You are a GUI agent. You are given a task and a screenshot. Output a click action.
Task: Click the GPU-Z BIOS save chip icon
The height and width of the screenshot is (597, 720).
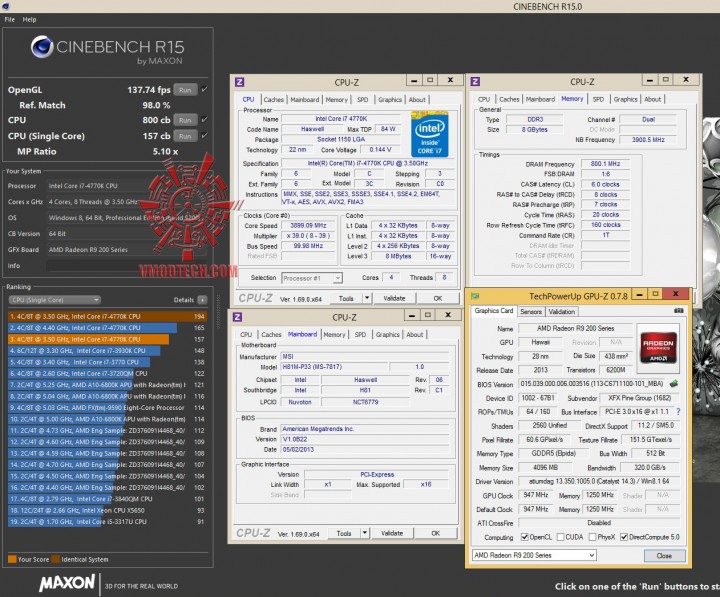[674, 383]
